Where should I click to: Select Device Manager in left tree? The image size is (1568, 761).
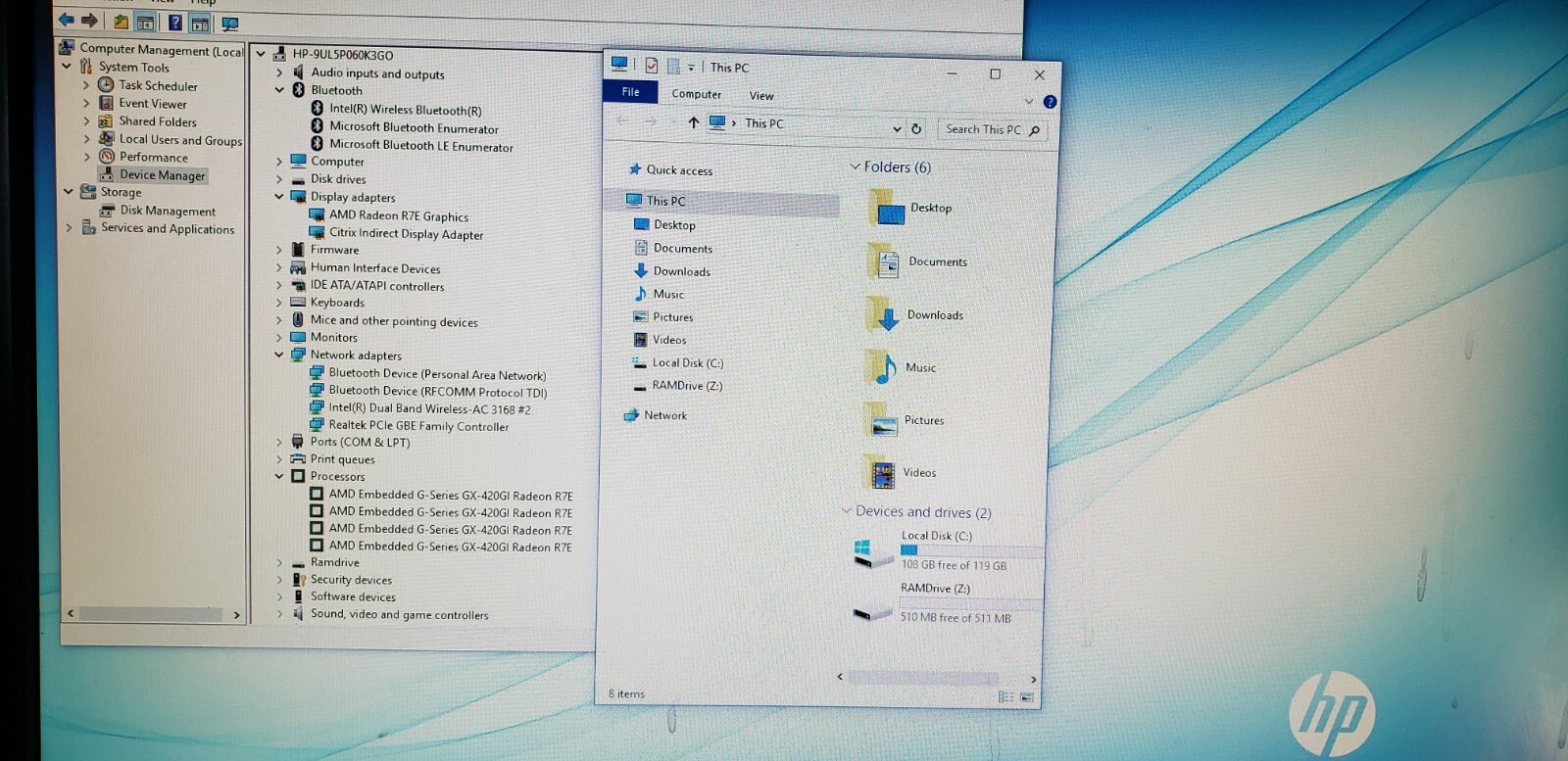(163, 175)
